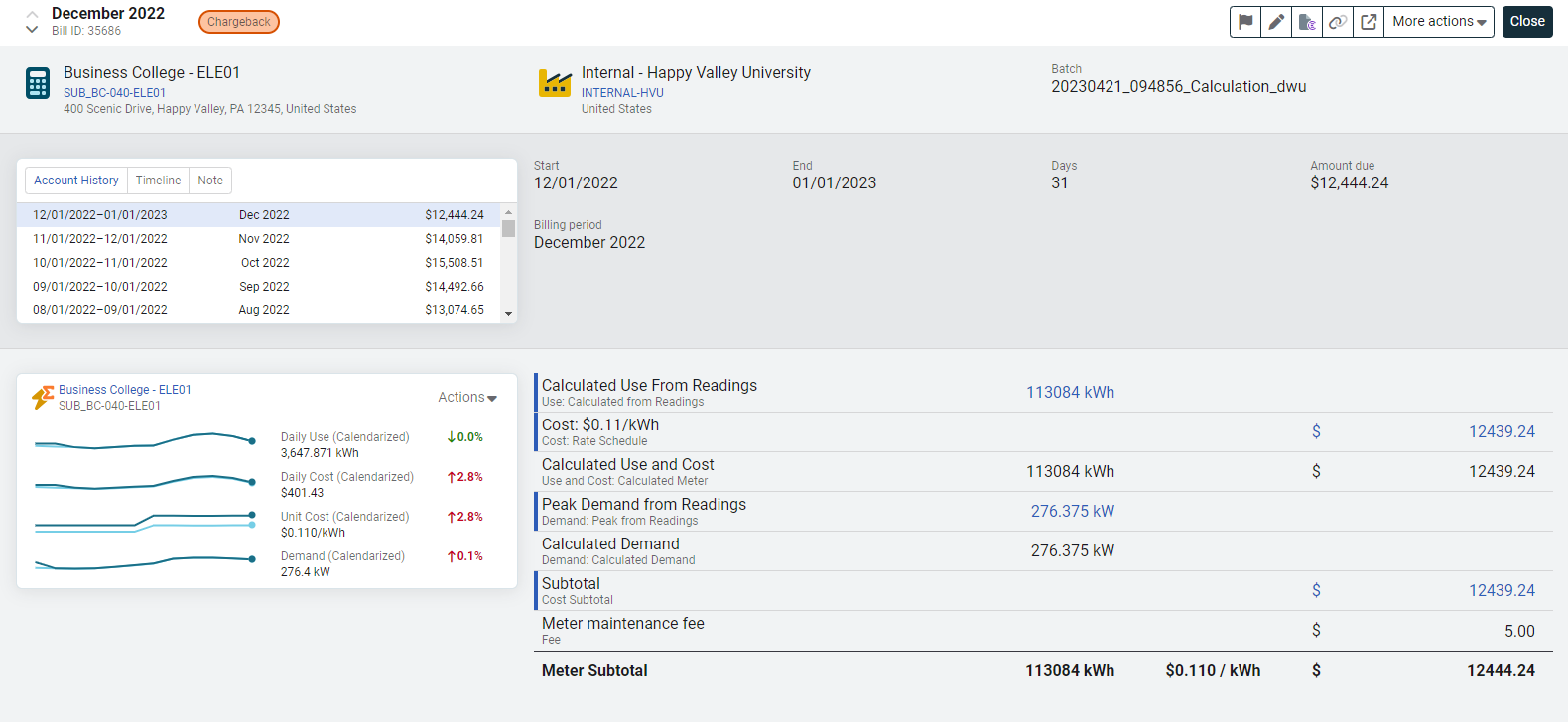
Task: Select the Sep 2022 history row
Action: (258, 287)
